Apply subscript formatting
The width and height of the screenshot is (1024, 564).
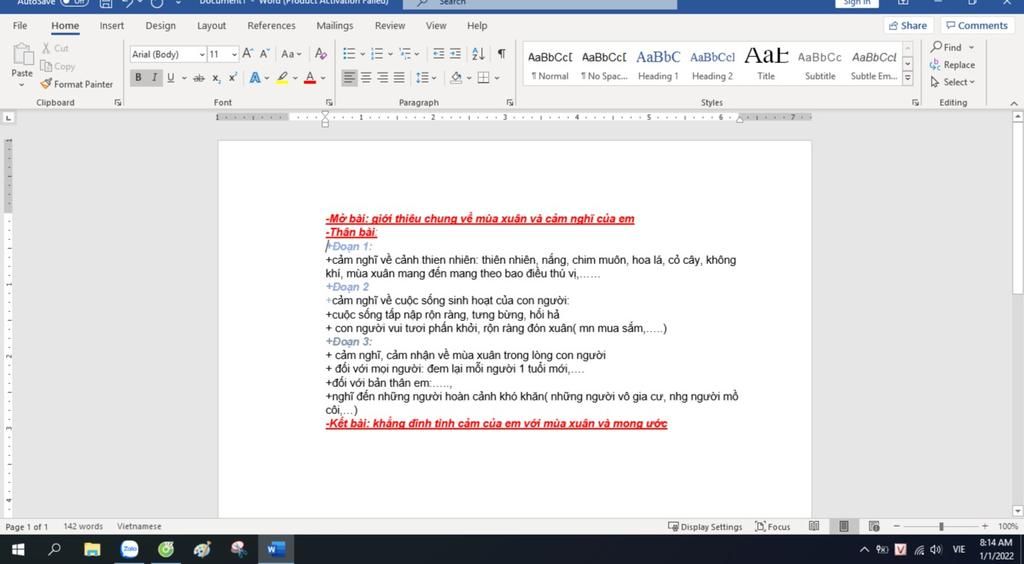(x=216, y=78)
